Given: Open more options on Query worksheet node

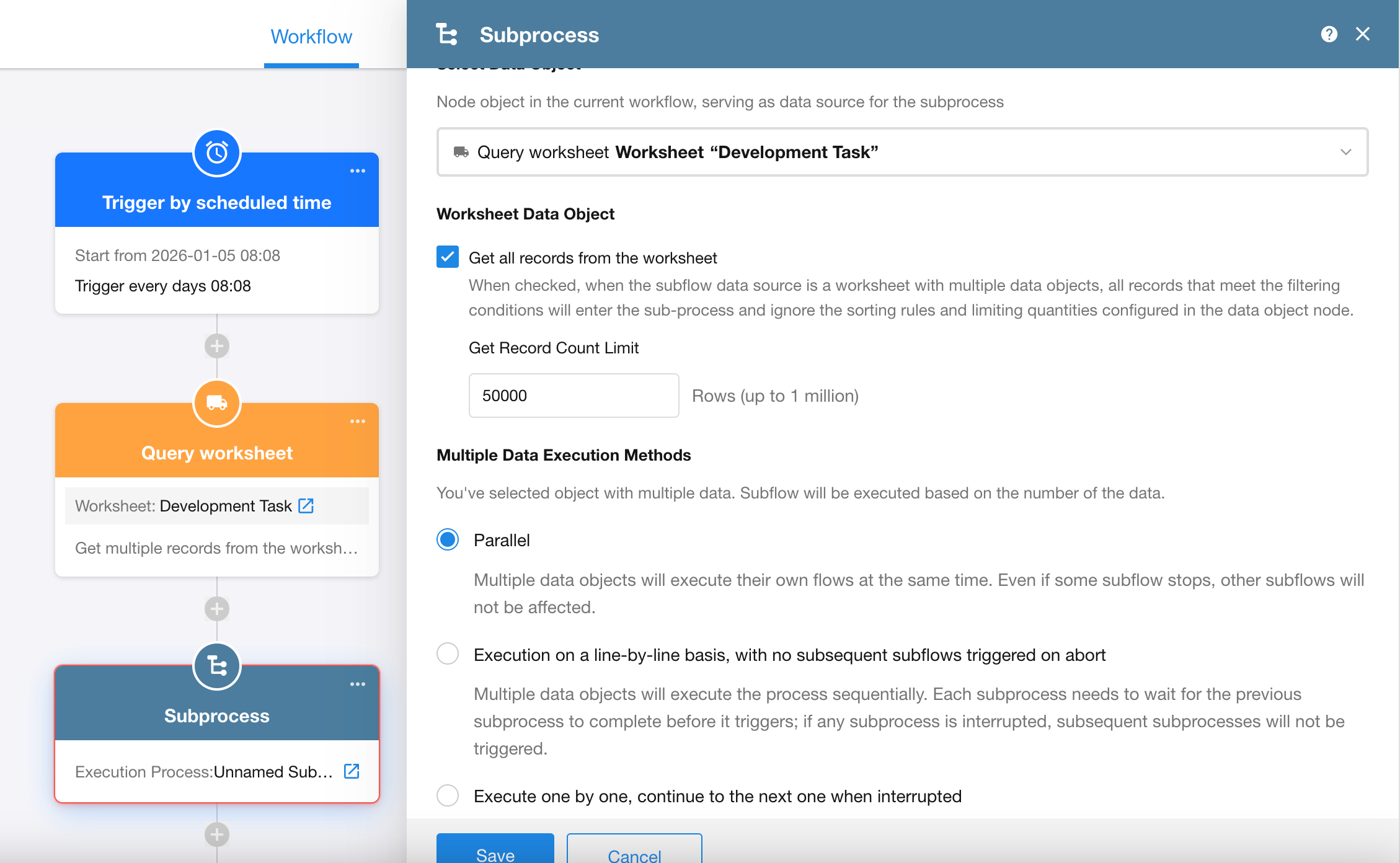Looking at the screenshot, I should click(357, 422).
